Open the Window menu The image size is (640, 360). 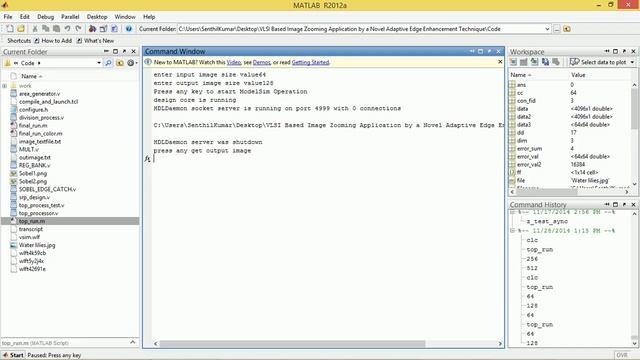coord(125,17)
